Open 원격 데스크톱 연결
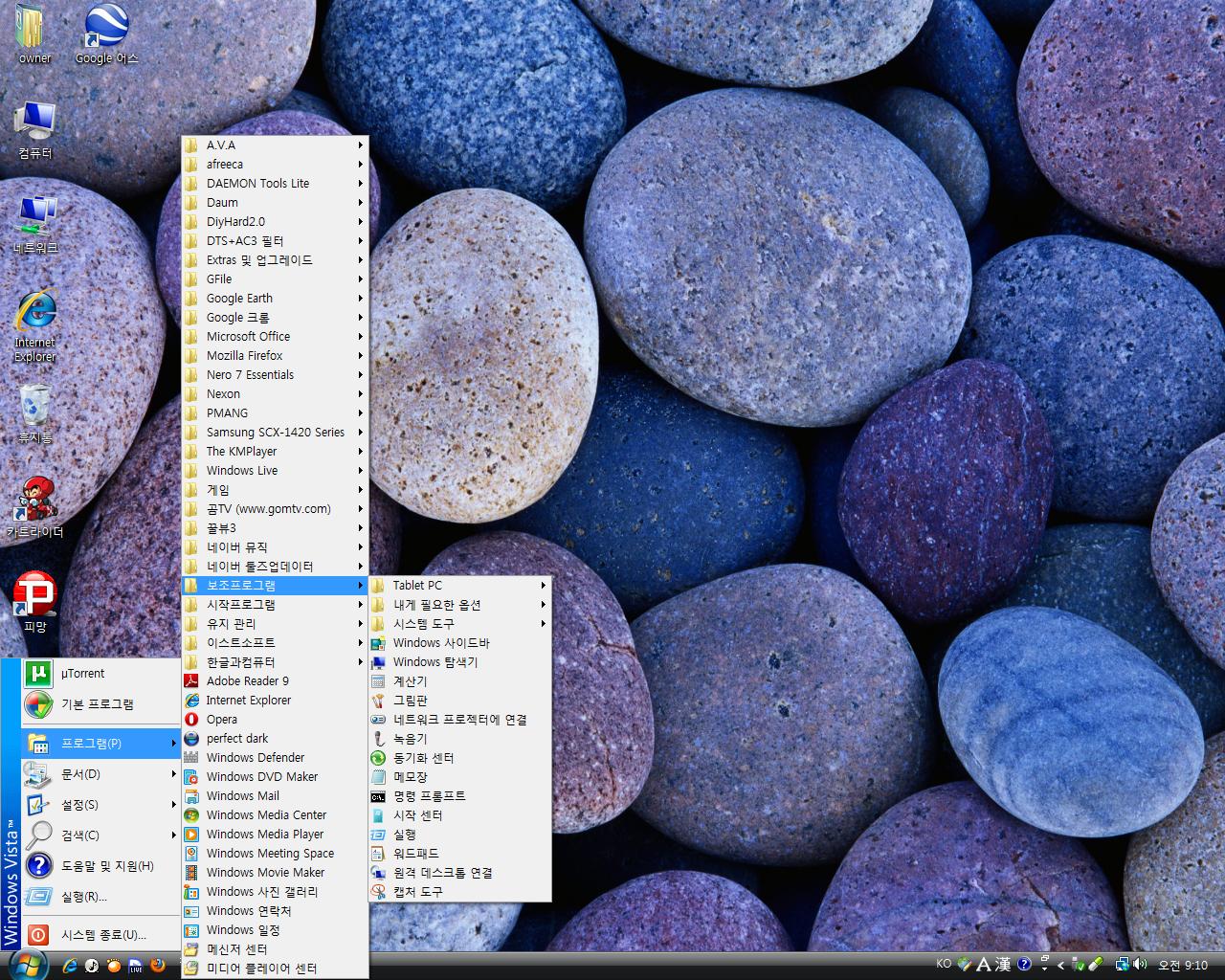The image size is (1225, 980). point(460,873)
